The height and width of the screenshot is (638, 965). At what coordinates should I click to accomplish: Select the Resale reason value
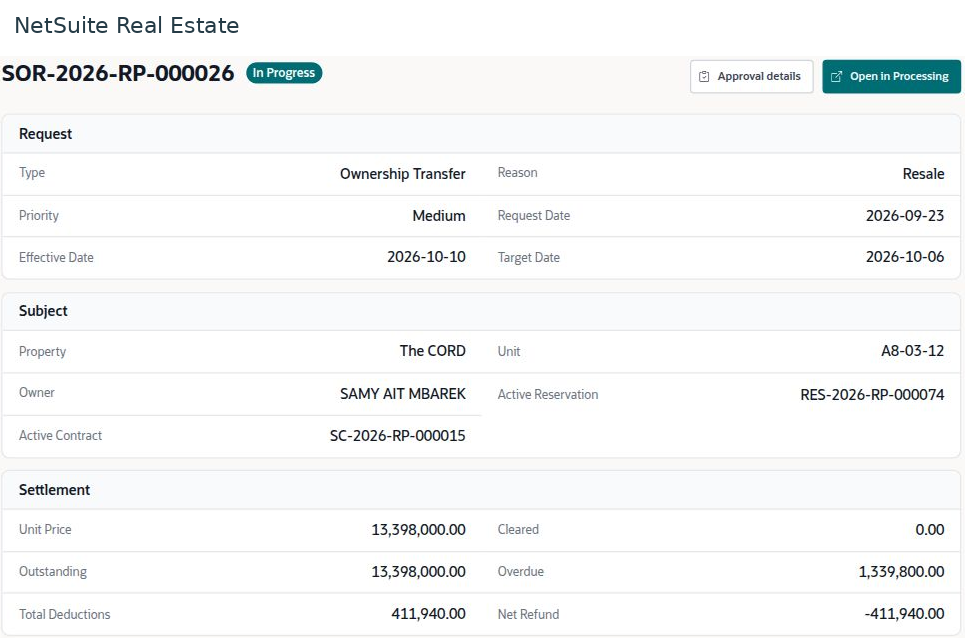click(x=923, y=174)
